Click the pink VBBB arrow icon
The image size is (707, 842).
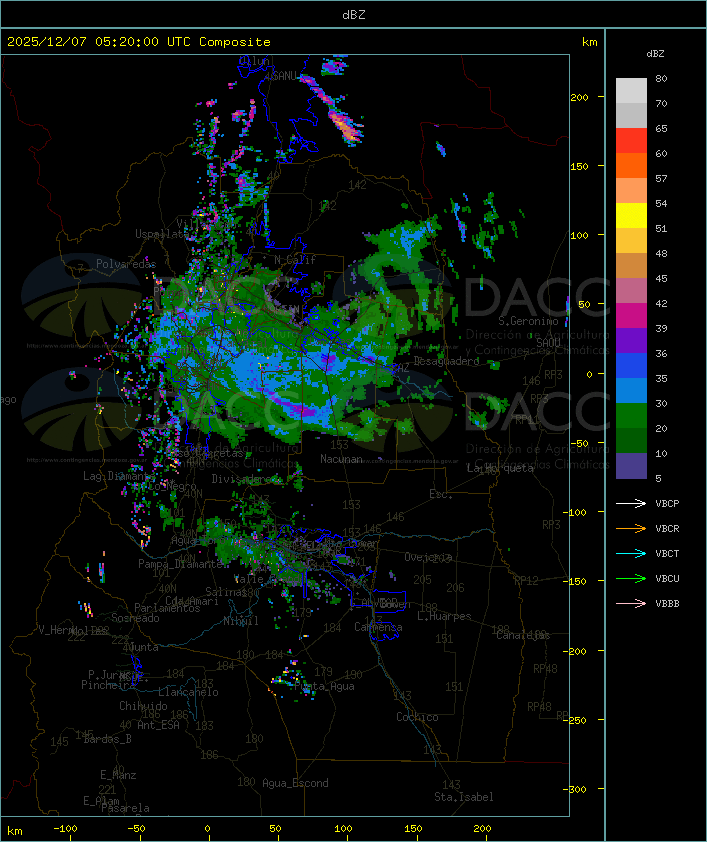(x=631, y=604)
